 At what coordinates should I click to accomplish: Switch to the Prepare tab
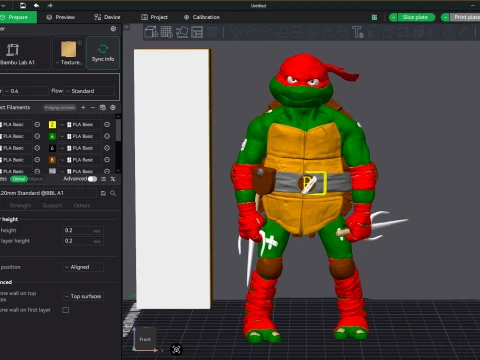[18, 17]
